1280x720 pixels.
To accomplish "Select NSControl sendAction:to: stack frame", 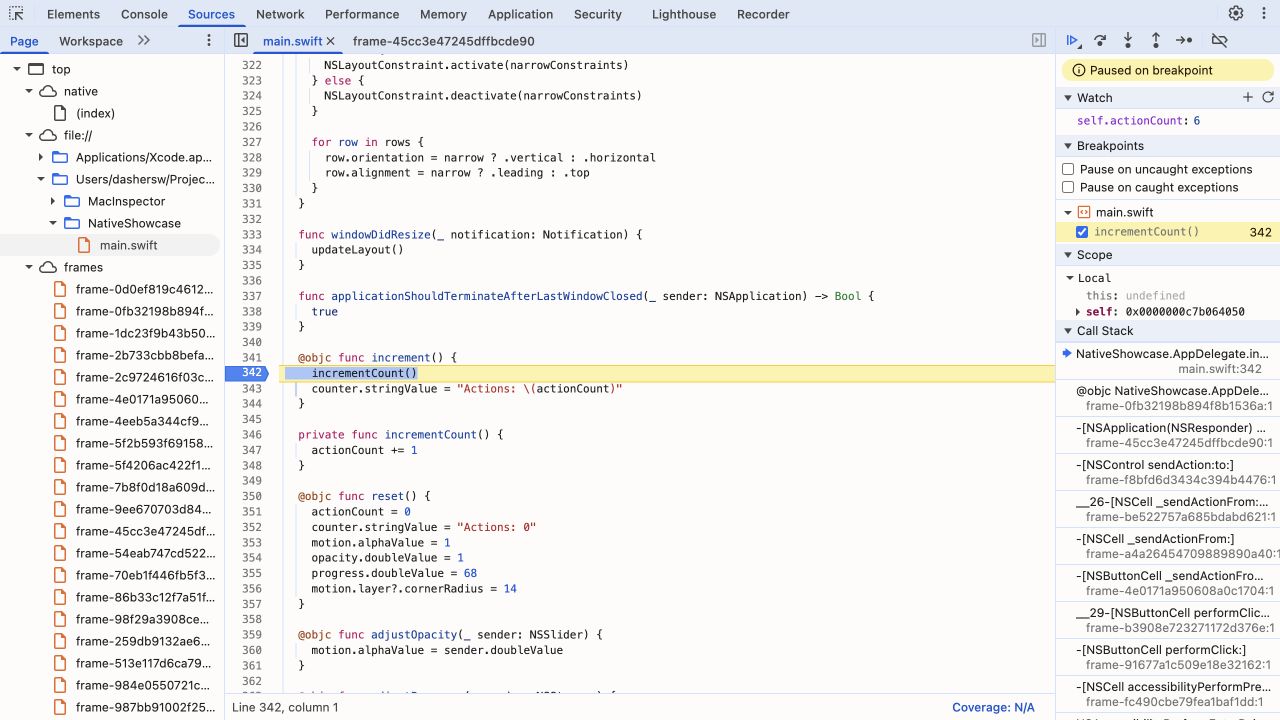I will [1168, 472].
